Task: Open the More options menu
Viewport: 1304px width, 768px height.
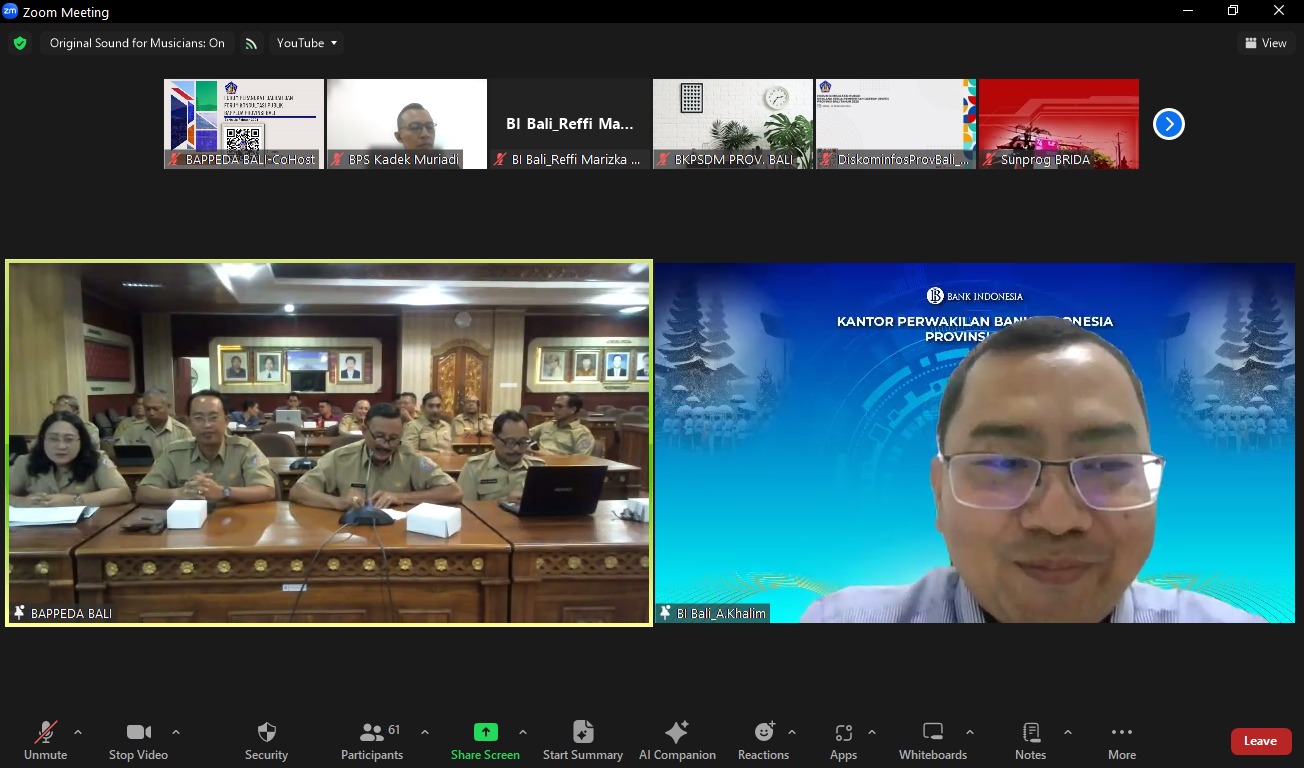Action: (1121, 733)
